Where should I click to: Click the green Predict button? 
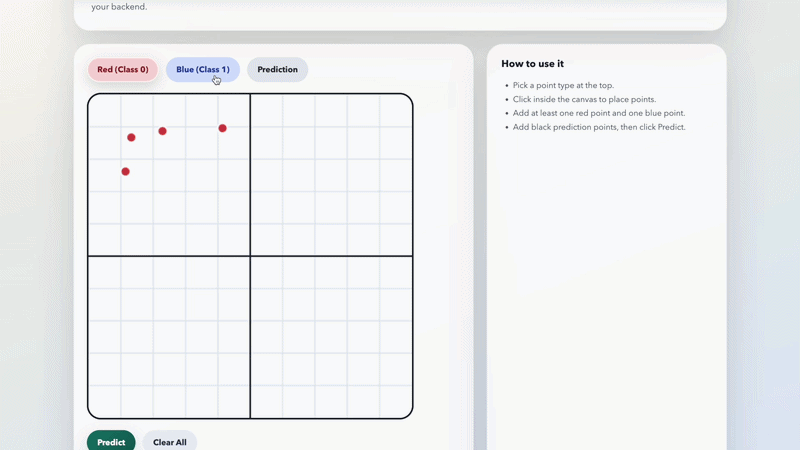111,441
